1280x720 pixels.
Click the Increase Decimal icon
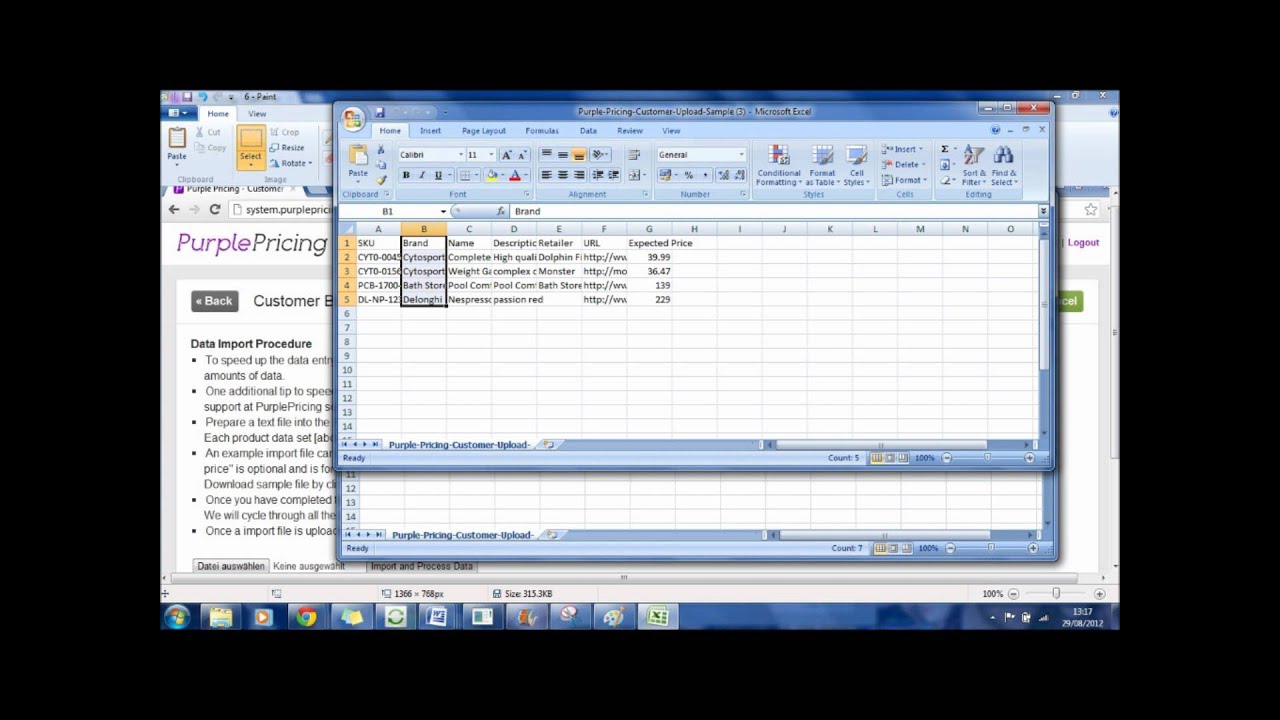click(x=723, y=175)
